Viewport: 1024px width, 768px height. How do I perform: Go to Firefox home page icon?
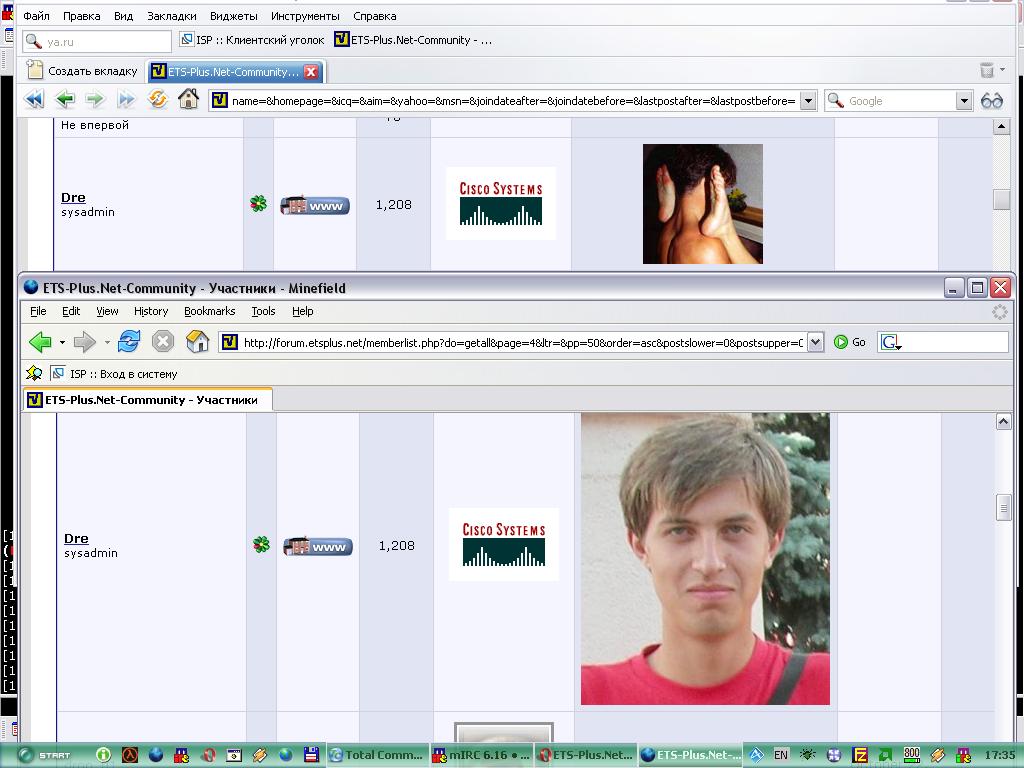197,342
